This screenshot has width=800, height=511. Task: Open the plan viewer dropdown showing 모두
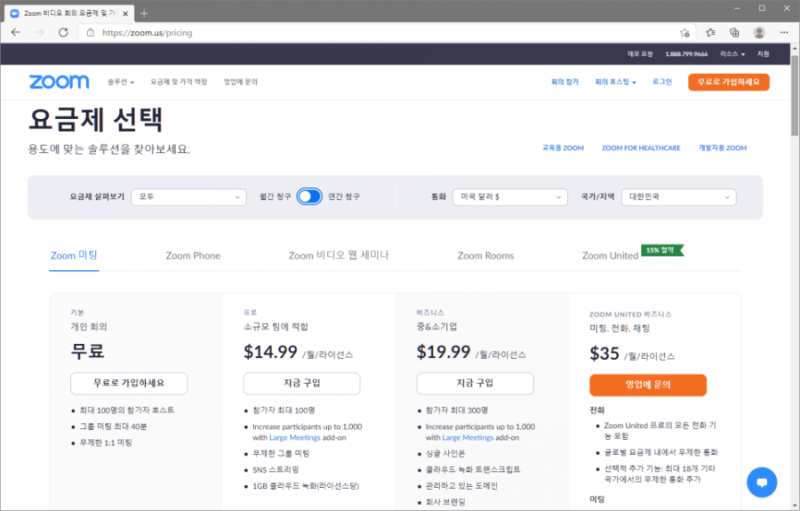click(x=189, y=197)
